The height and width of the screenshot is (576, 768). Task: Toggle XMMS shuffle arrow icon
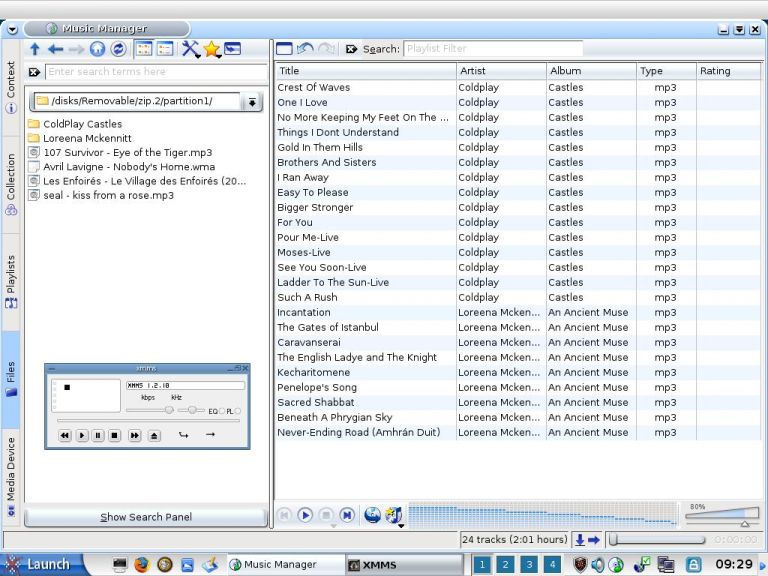tap(184, 434)
